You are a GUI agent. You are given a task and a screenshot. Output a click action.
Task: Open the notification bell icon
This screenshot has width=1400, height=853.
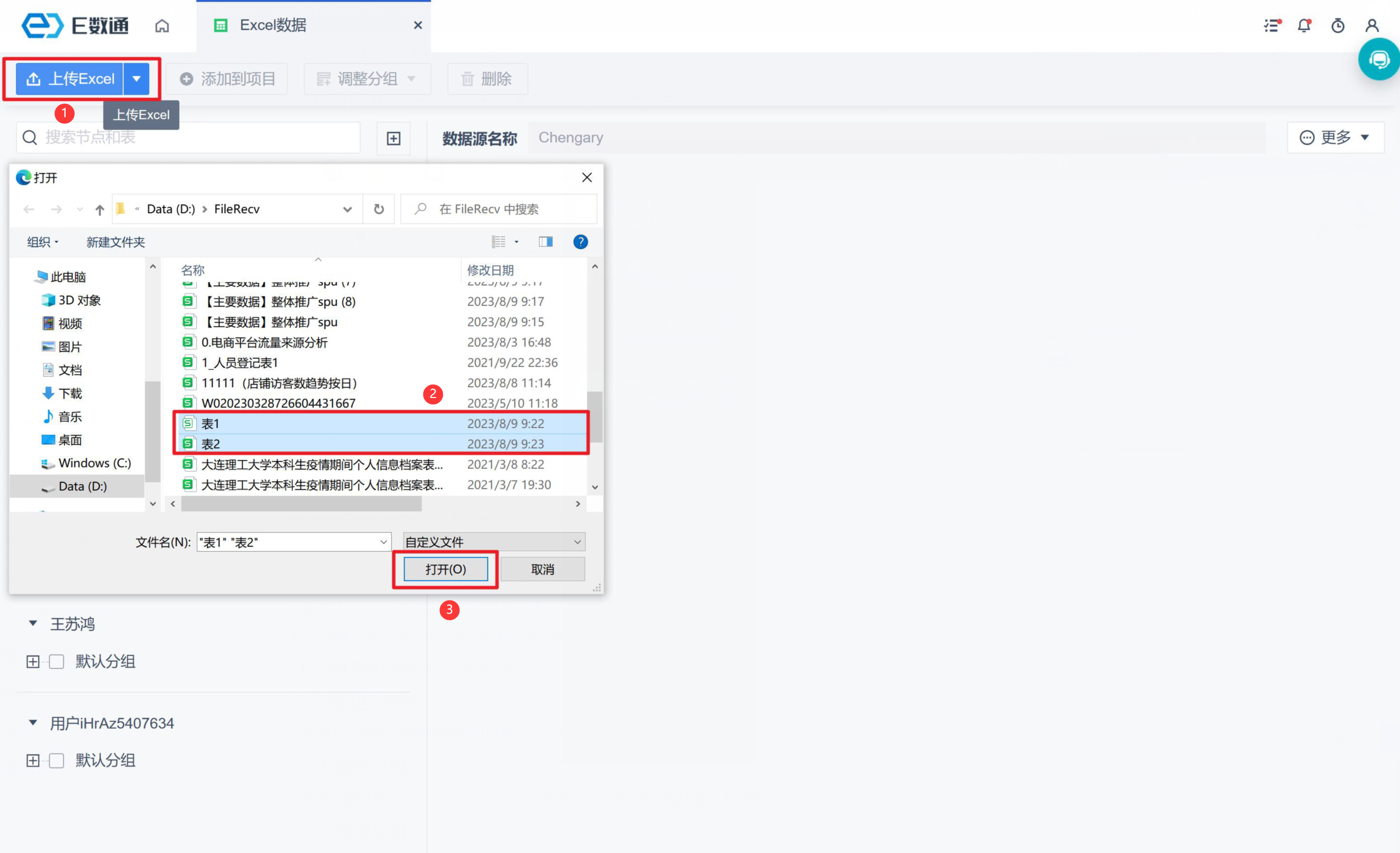[1304, 26]
